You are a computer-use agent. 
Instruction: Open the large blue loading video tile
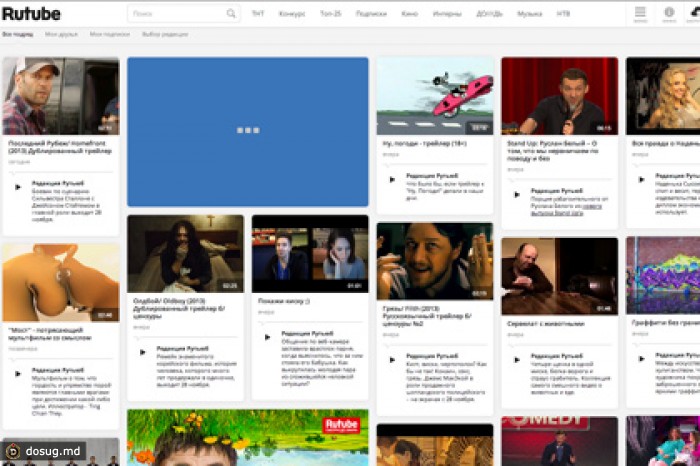coord(247,131)
